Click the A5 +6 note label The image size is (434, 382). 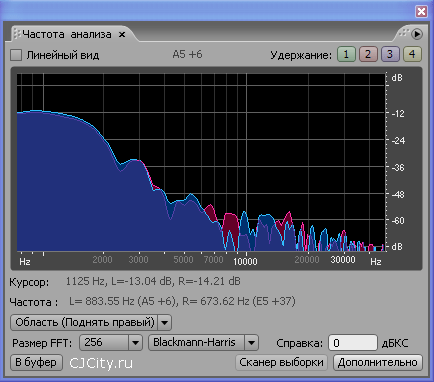187,54
